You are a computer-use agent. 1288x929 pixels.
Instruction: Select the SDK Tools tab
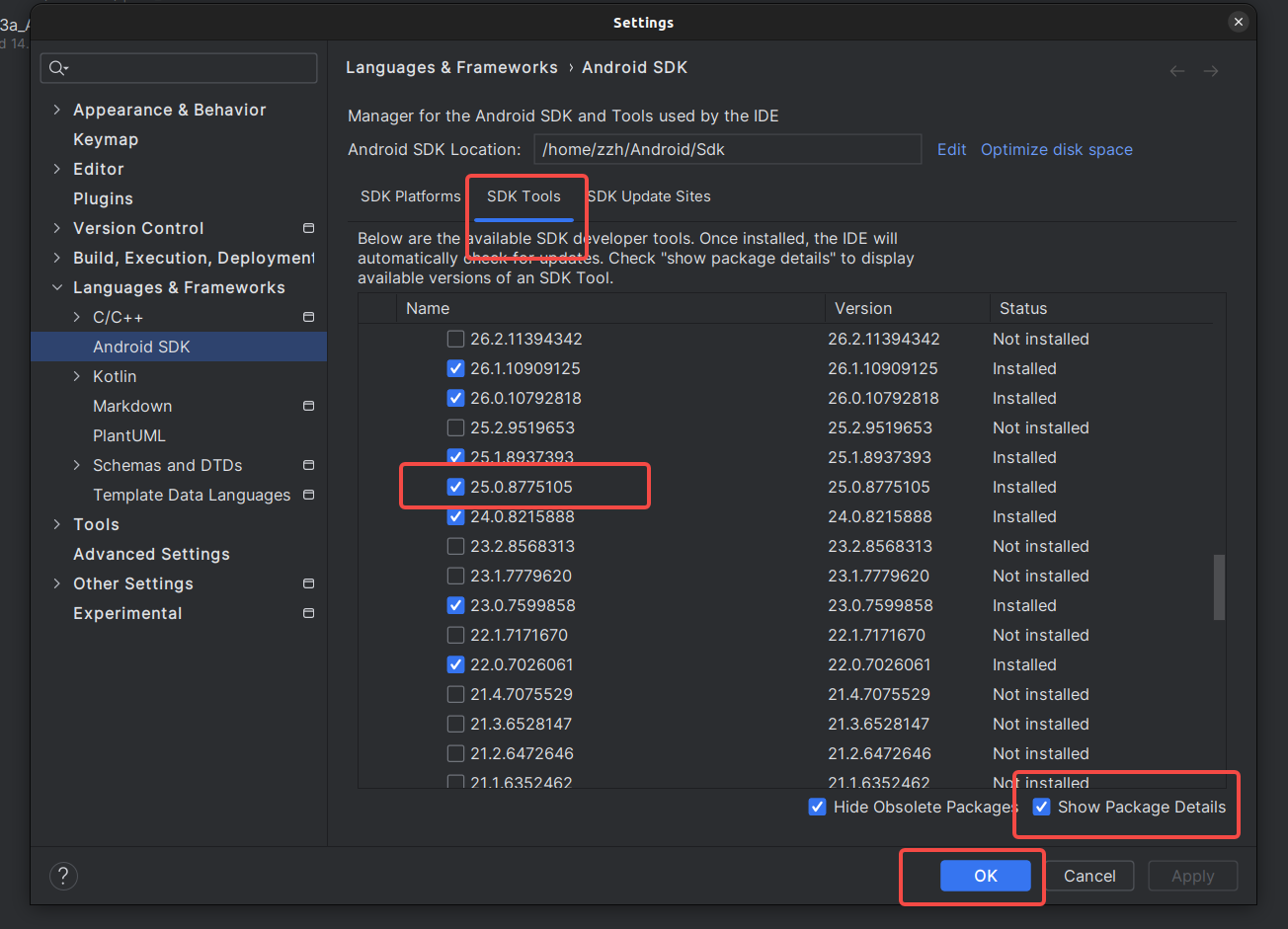click(x=523, y=196)
